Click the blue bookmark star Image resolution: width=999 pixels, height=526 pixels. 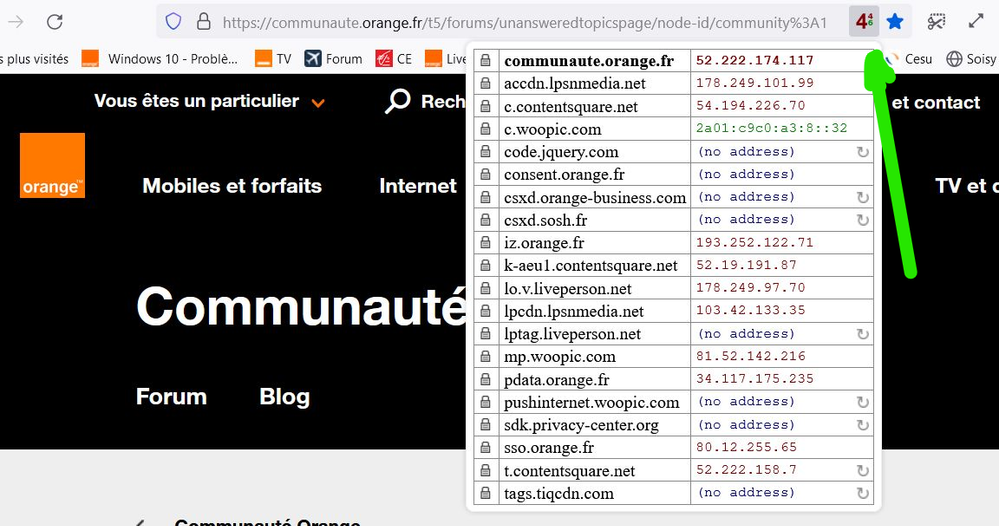[x=895, y=22]
